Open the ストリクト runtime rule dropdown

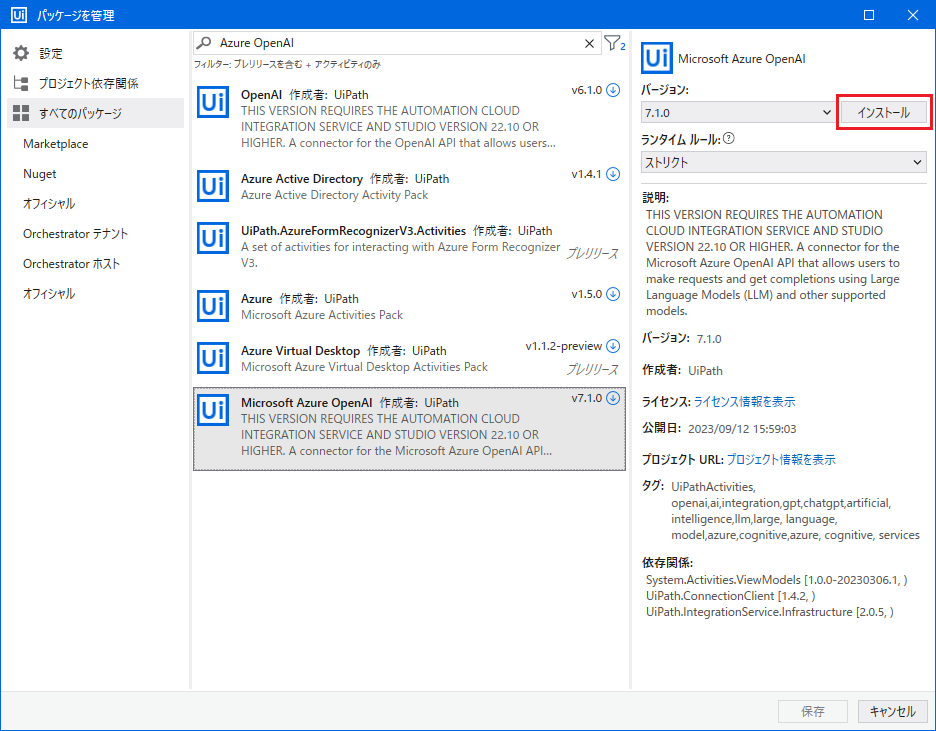tap(784, 162)
